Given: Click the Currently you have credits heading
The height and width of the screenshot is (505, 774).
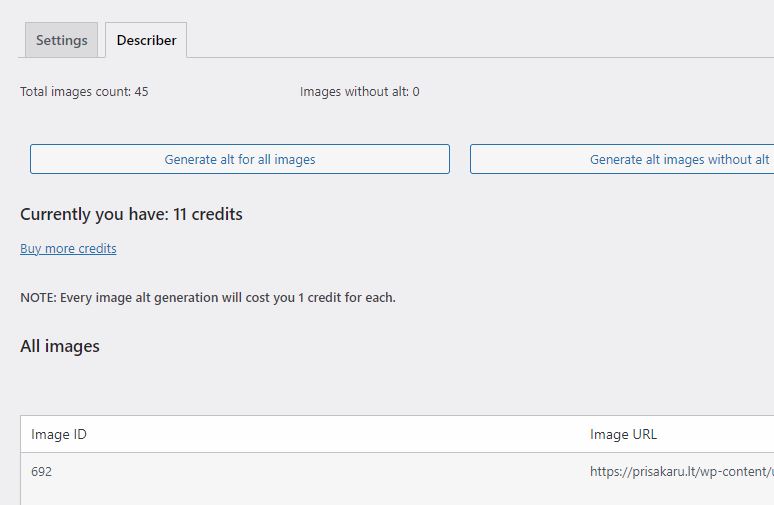Looking at the screenshot, I should 131,214.
